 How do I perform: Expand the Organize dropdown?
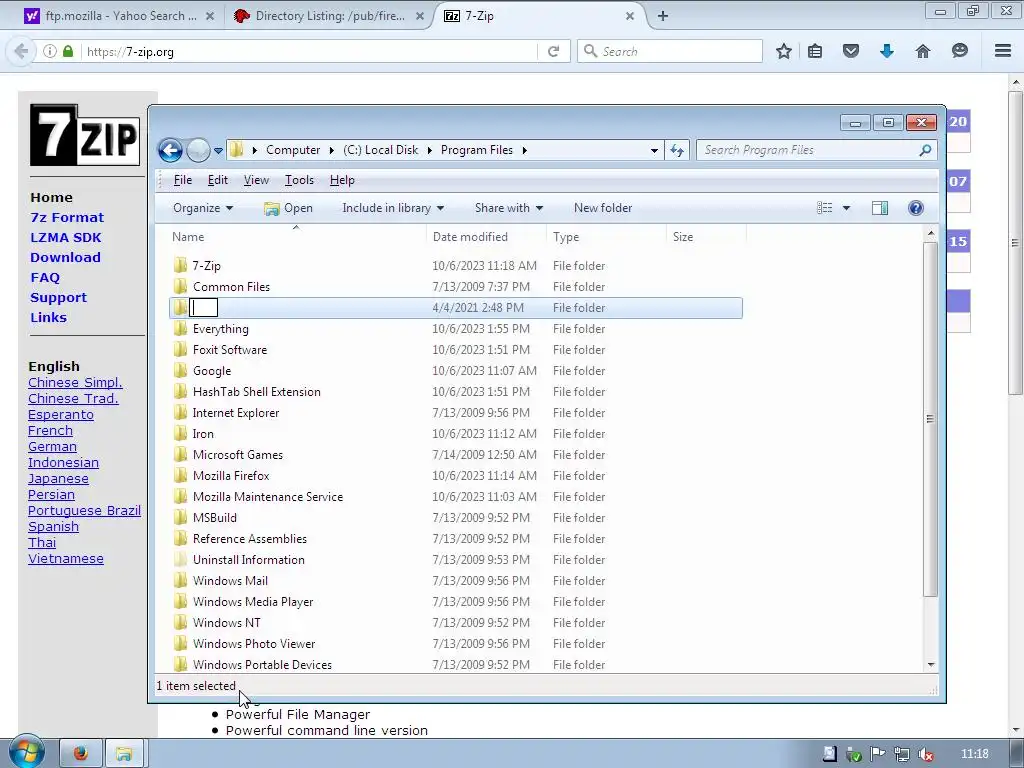click(202, 208)
